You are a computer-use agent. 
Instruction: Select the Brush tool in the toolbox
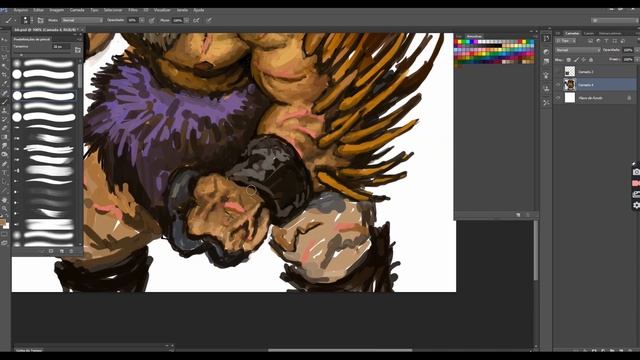pyautogui.click(x=4, y=102)
